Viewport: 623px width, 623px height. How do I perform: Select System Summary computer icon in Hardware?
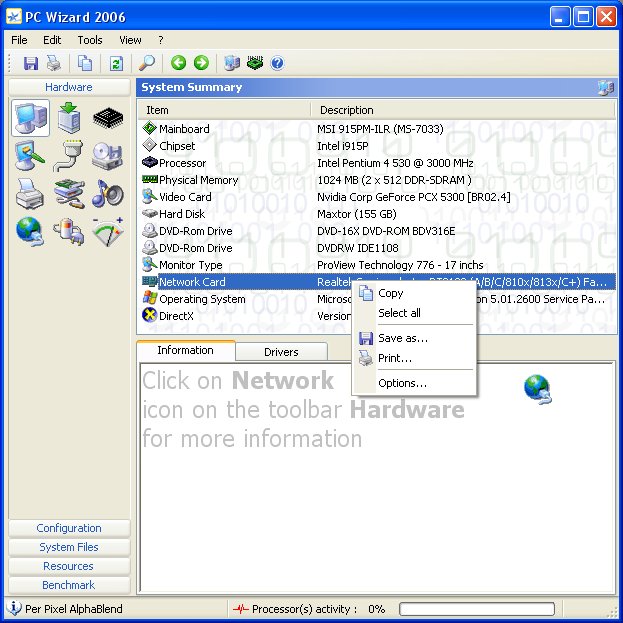tap(31, 118)
